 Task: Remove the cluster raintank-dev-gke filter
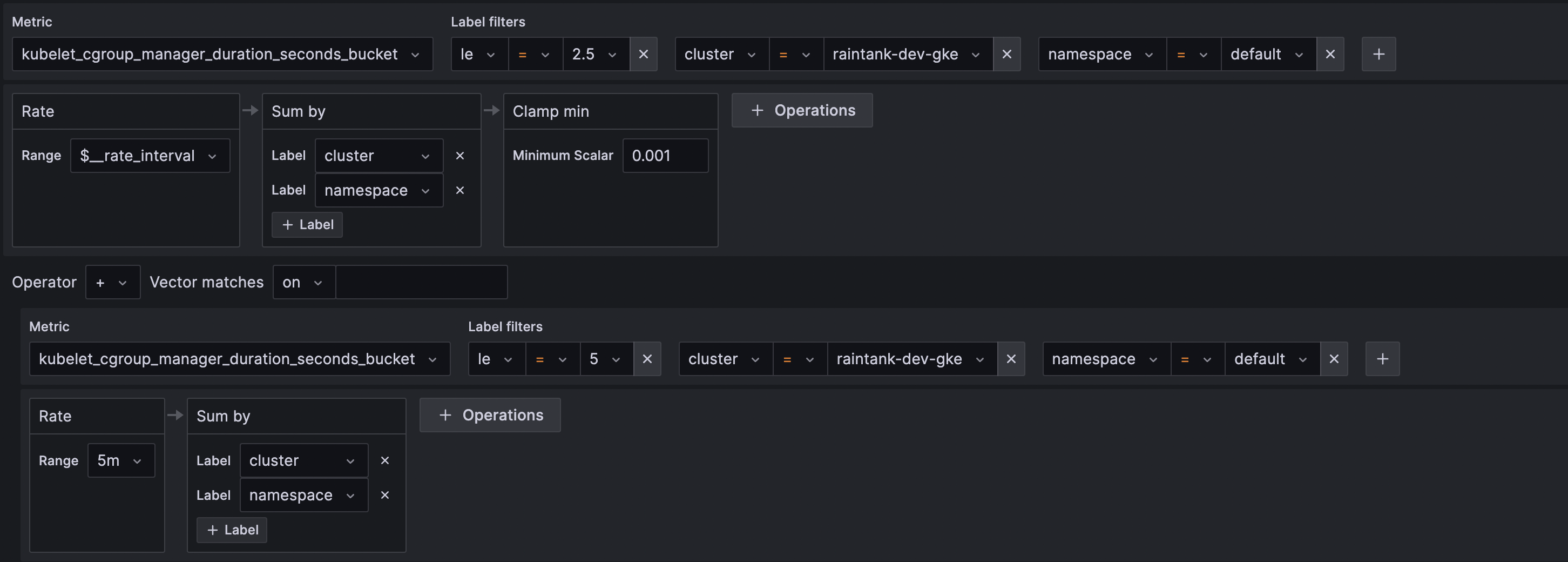1007,54
